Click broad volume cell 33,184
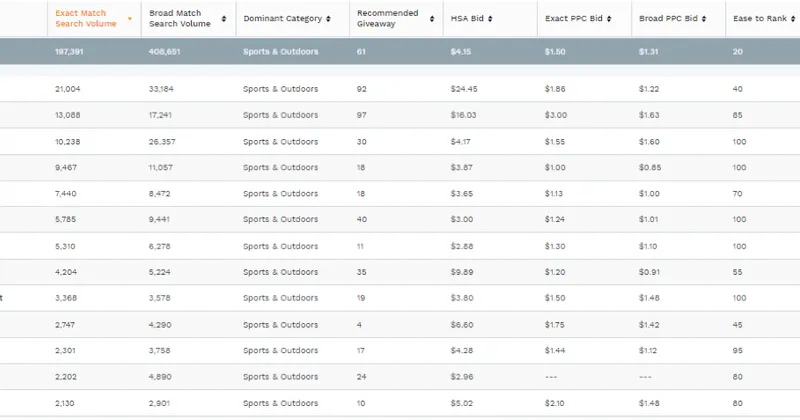The image size is (800, 420). point(161,89)
